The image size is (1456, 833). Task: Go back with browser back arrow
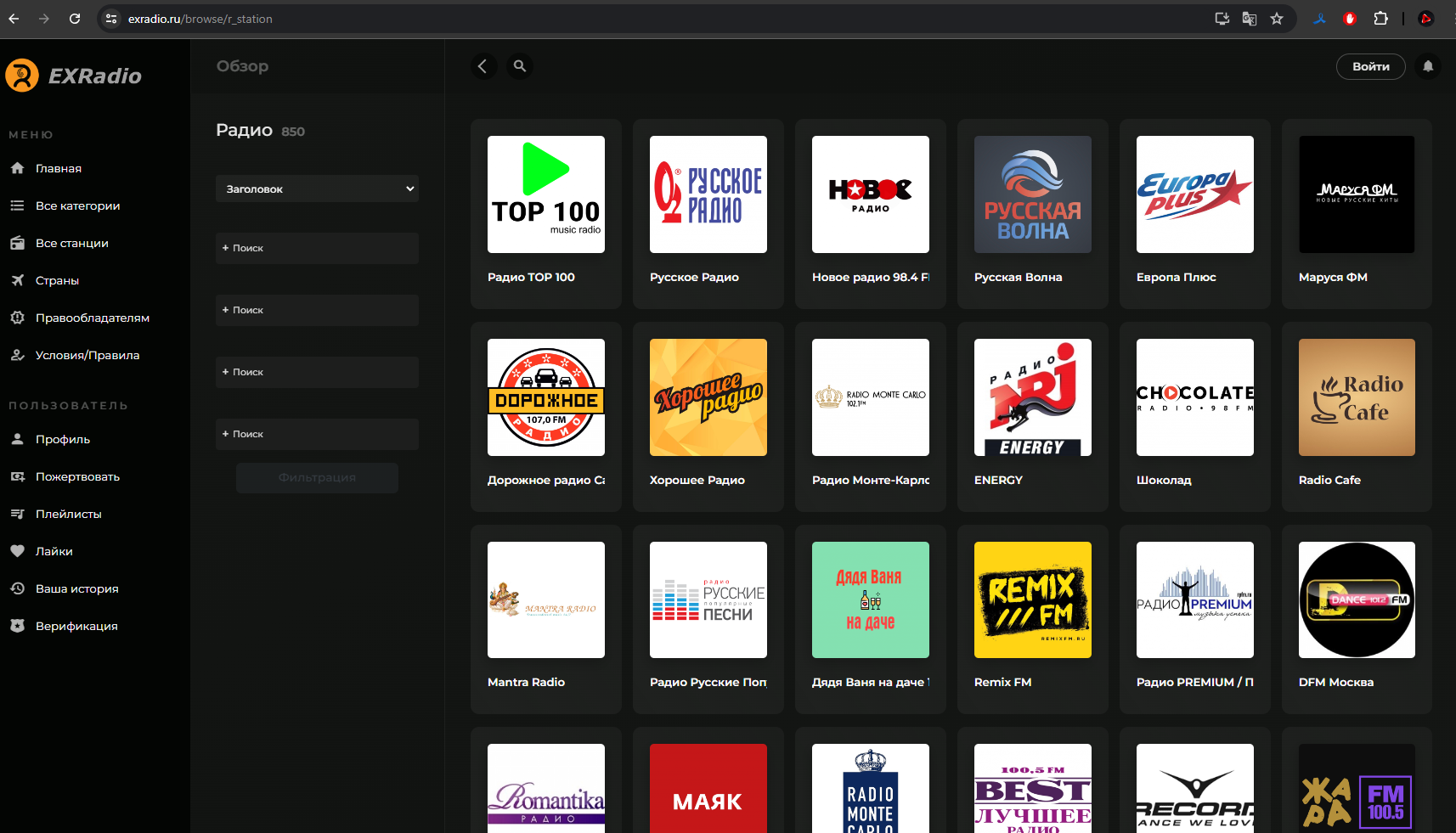(14, 19)
